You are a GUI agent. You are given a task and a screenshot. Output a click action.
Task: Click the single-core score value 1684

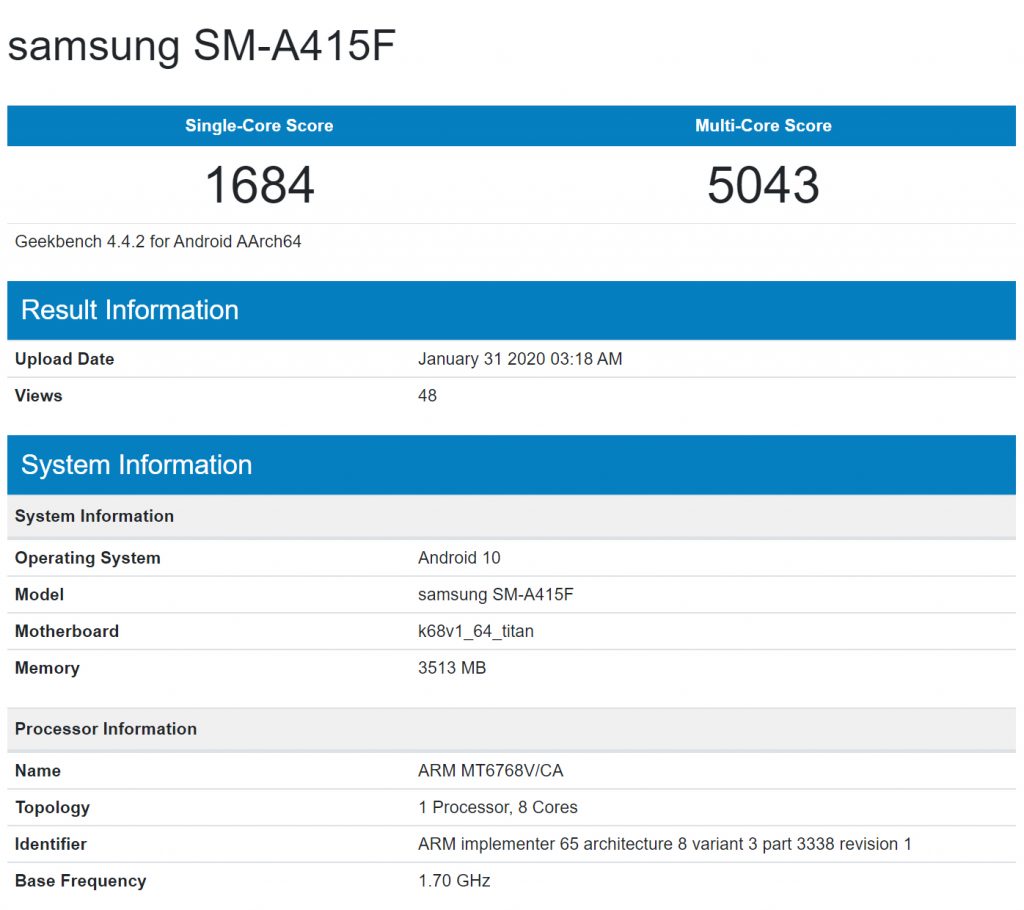(259, 185)
